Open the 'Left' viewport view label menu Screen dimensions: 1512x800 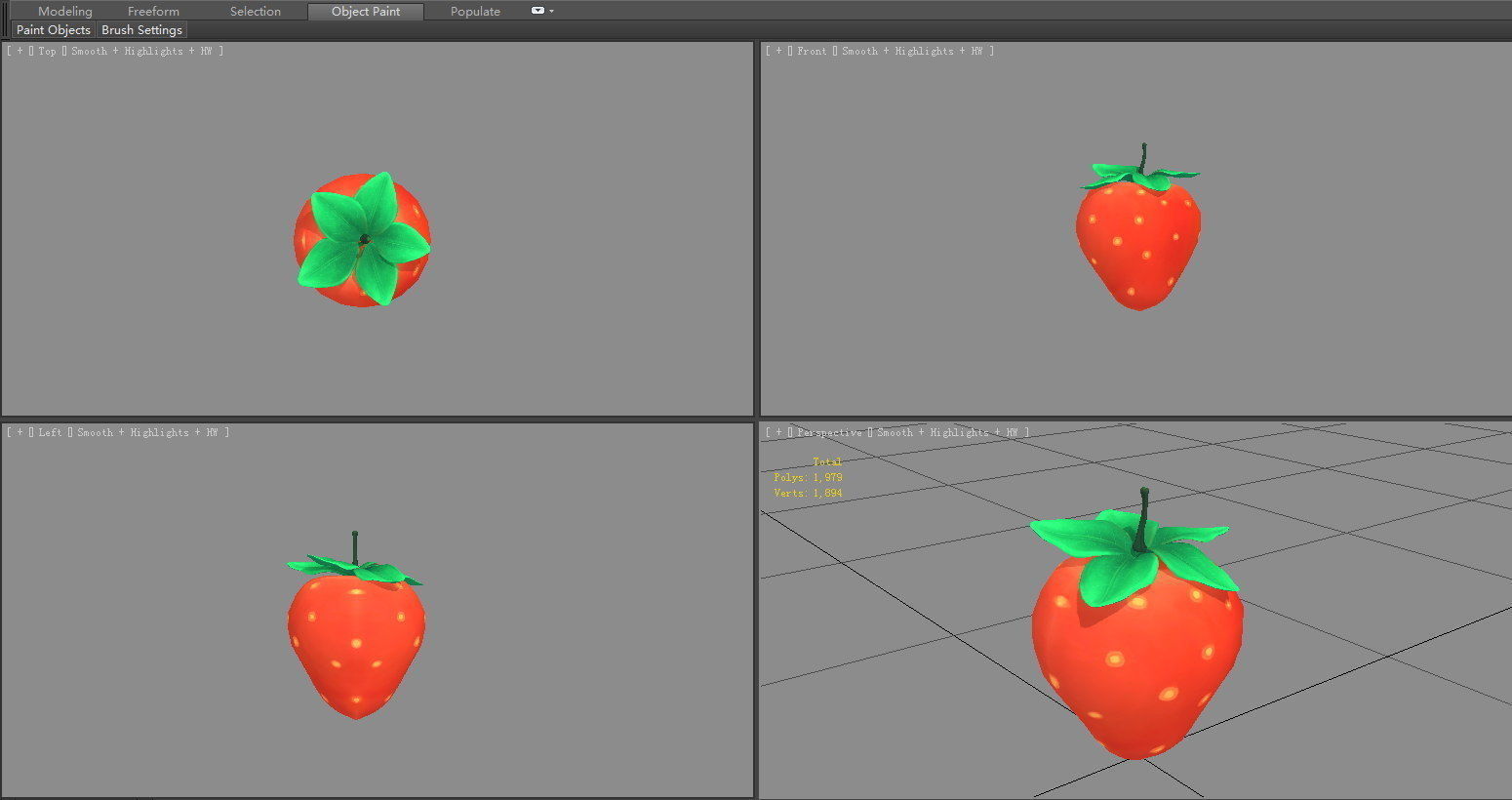point(50,432)
